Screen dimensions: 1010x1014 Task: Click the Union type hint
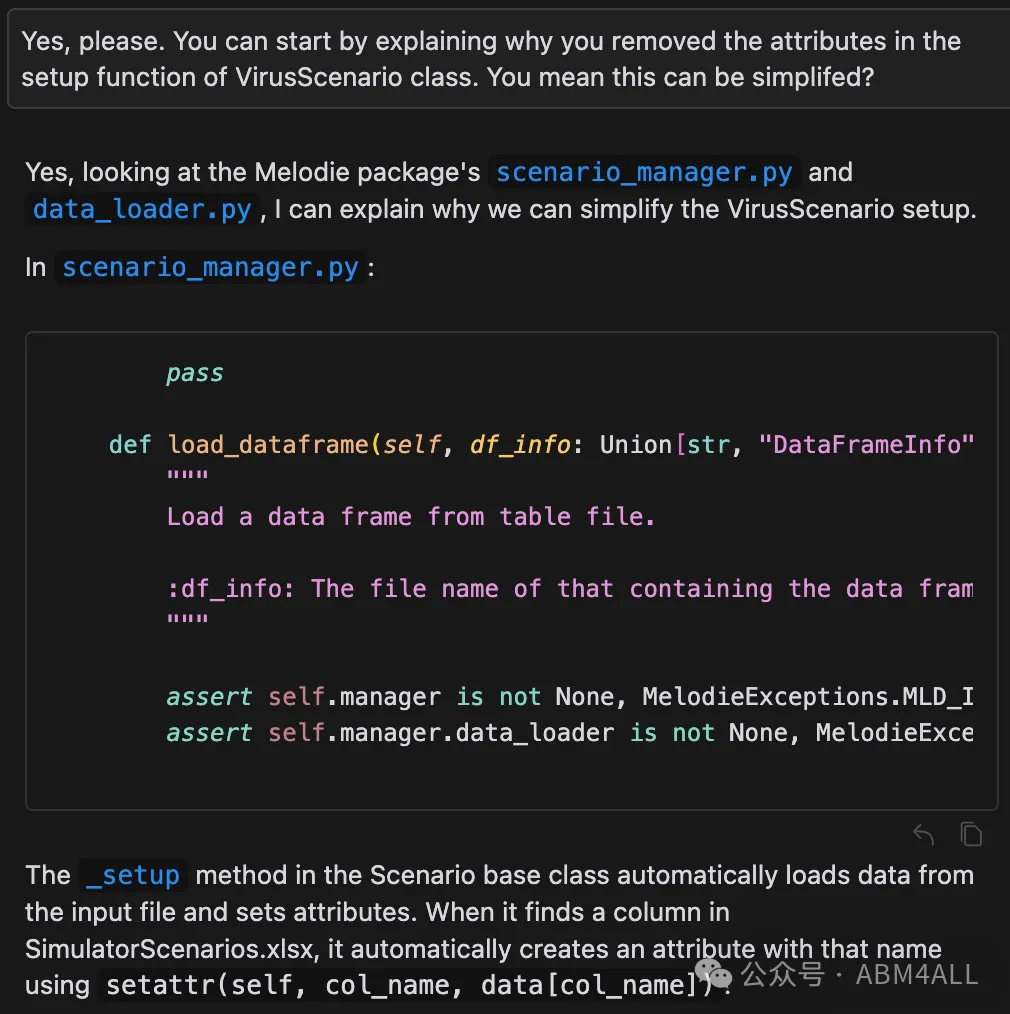[x=636, y=445]
